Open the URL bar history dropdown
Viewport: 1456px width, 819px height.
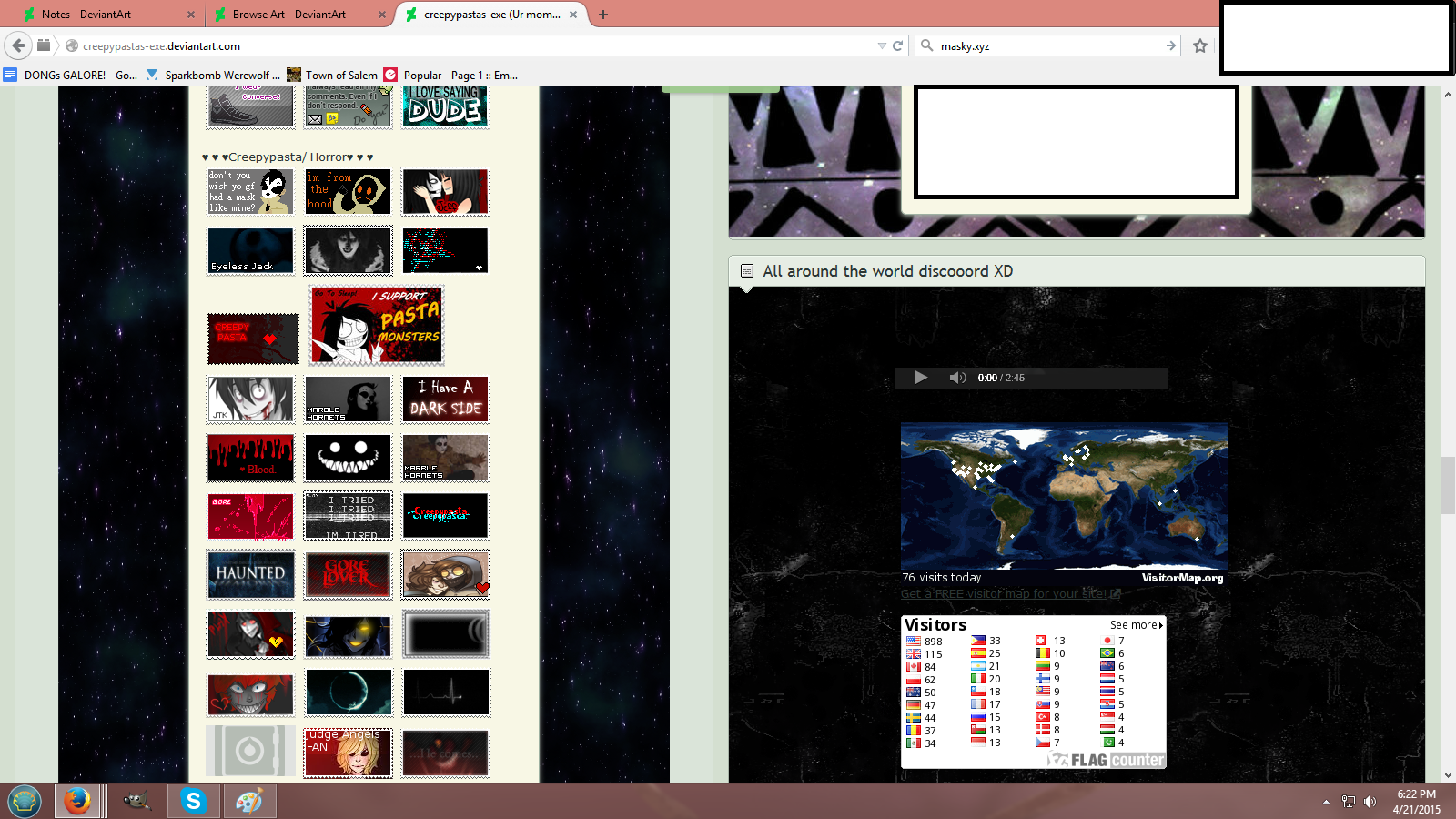click(881, 45)
